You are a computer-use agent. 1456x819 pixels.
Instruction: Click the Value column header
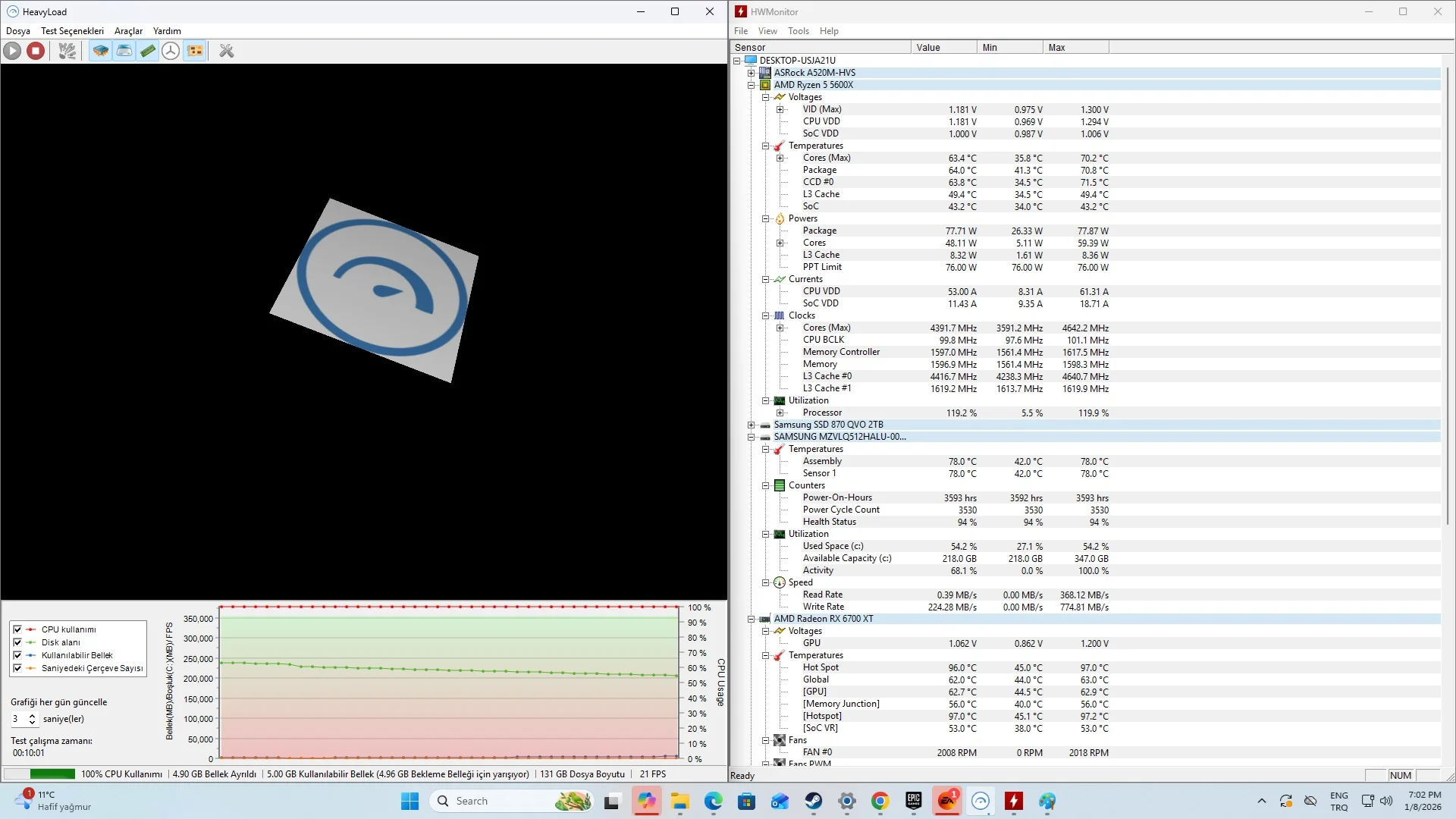click(943, 47)
